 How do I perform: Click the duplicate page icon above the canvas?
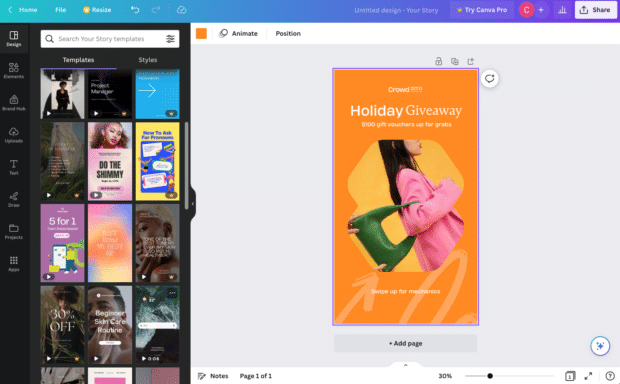[x=455, y=61]
